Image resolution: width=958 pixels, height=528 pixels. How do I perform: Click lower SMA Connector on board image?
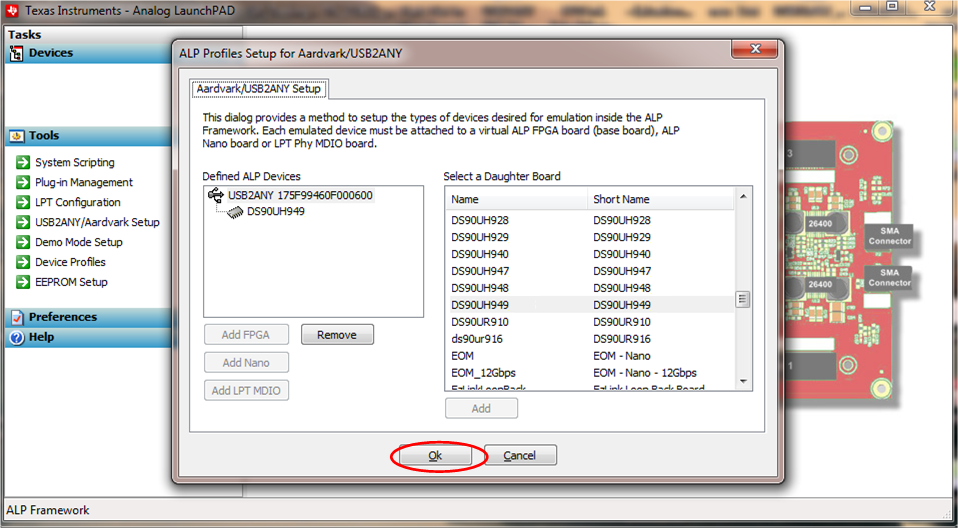pos(890,278)
